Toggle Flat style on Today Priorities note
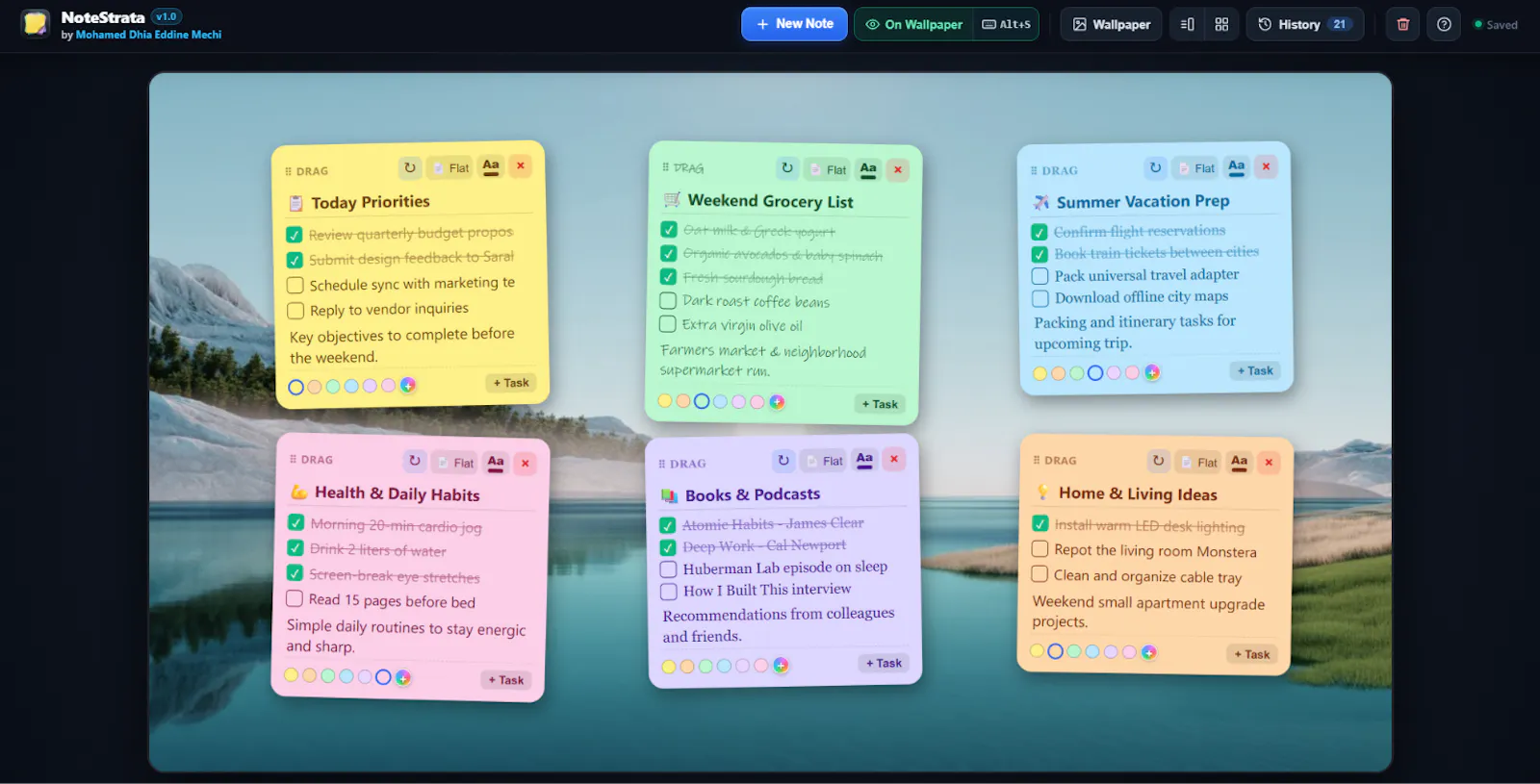1540x784 pixels. point(451,167)
